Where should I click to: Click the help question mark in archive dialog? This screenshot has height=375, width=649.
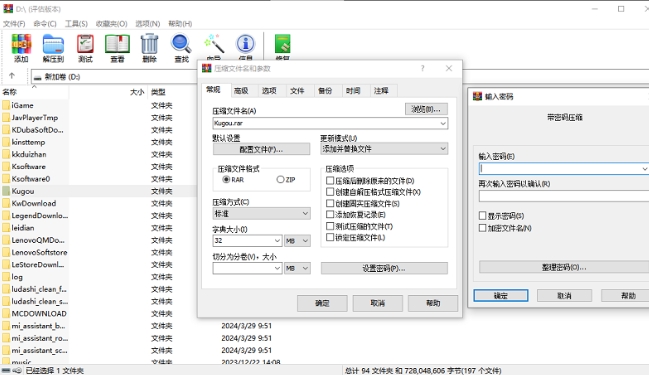pyautogui.click(x=422, y=68)
